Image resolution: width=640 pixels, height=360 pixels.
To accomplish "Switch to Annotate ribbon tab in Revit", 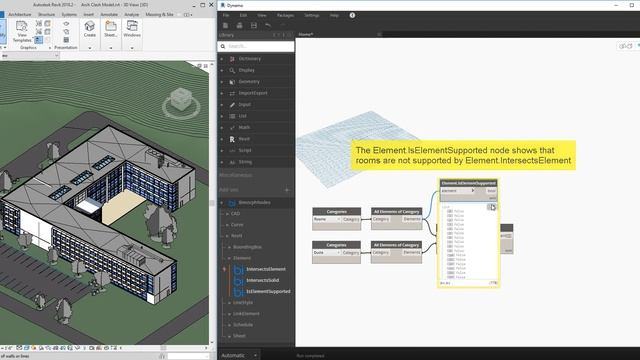I will click(109, 14).
